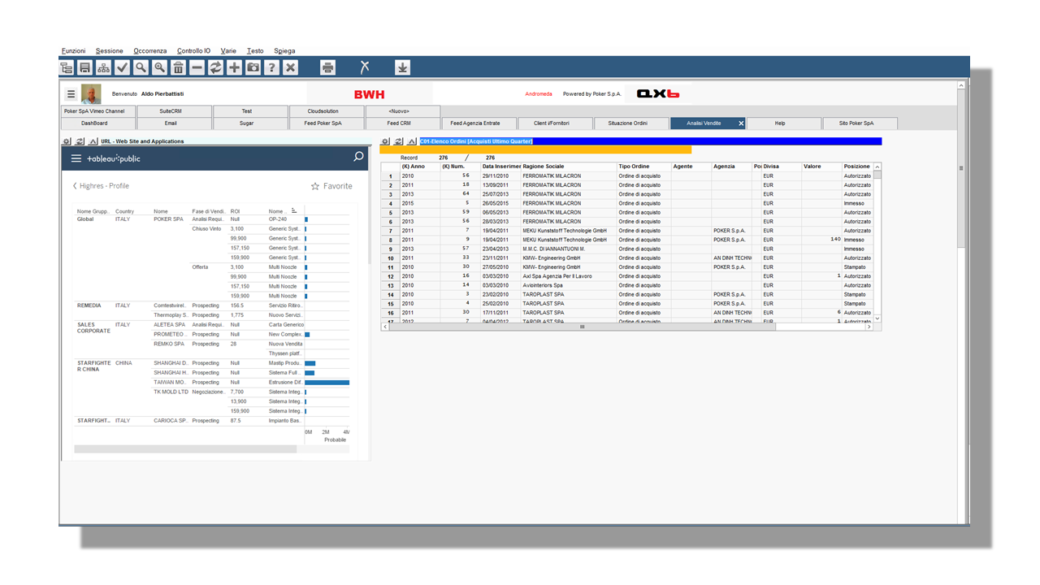Click the Tipo Ordine column header
Image resolution: width=1040 pixels, height=585 pixels.
[643, 166]
